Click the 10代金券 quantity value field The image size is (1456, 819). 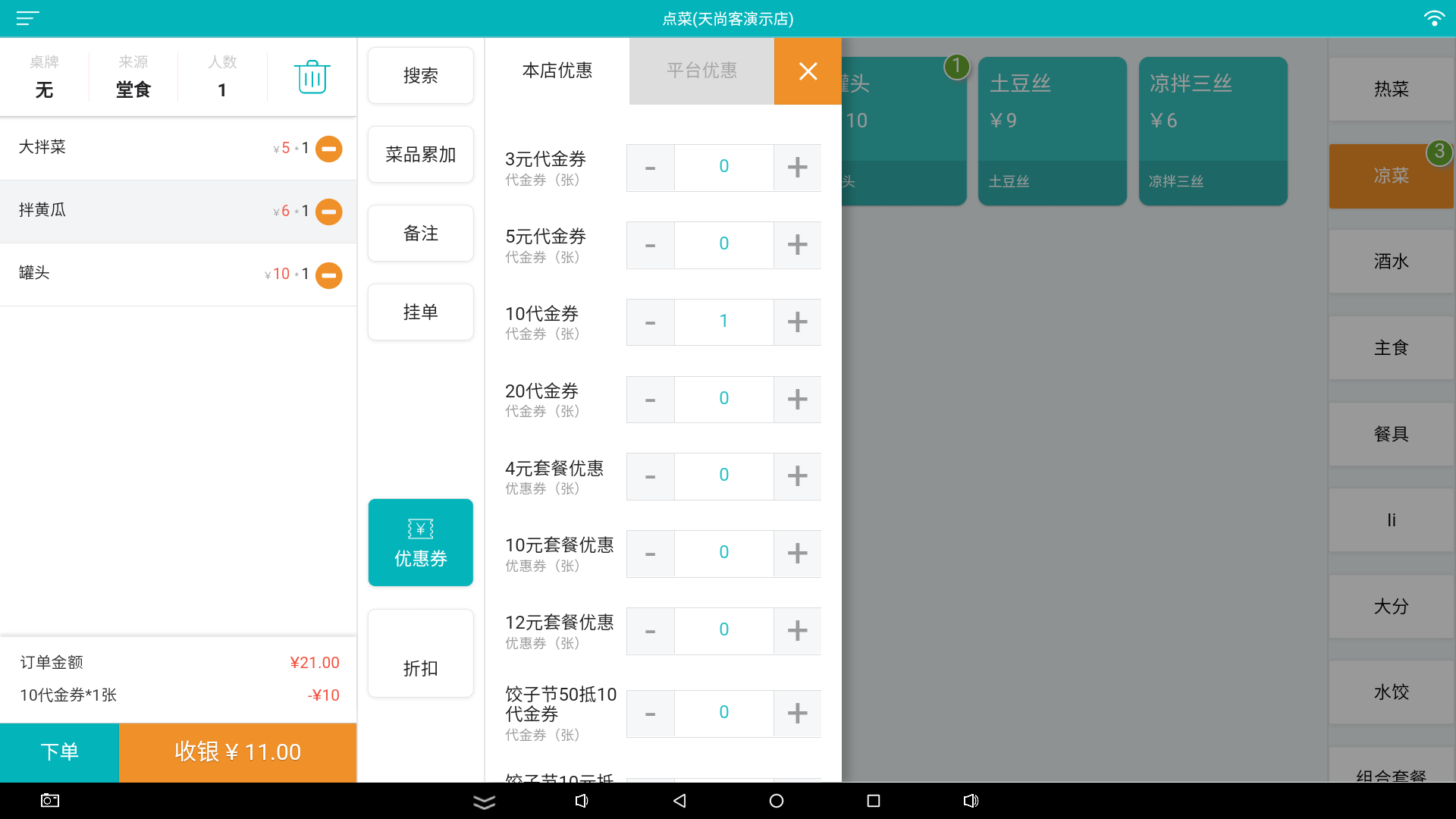coord(724,322)
